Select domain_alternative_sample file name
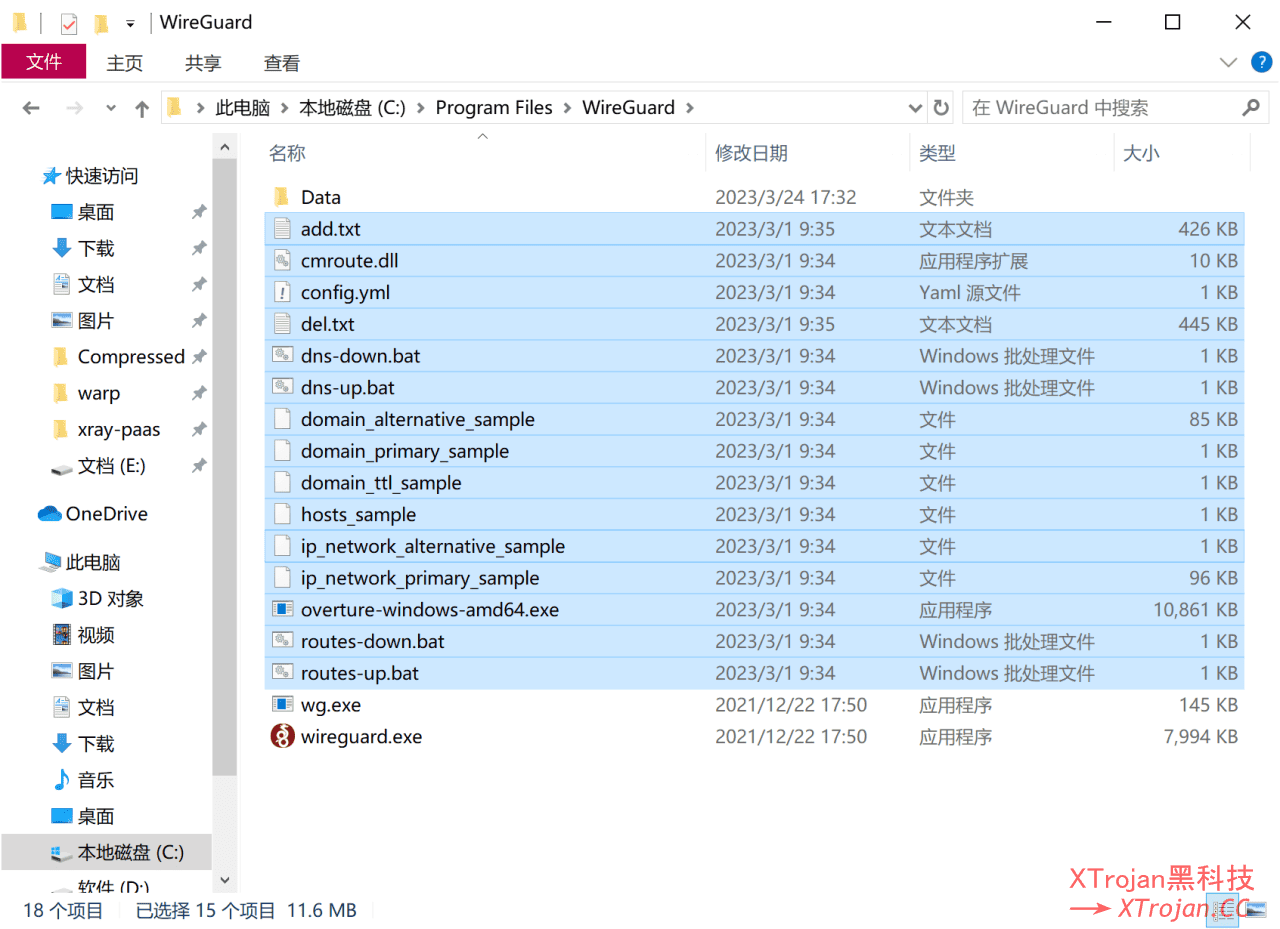Image resolution: width=1280 pixels, height=929 pixels. [418, 420]
